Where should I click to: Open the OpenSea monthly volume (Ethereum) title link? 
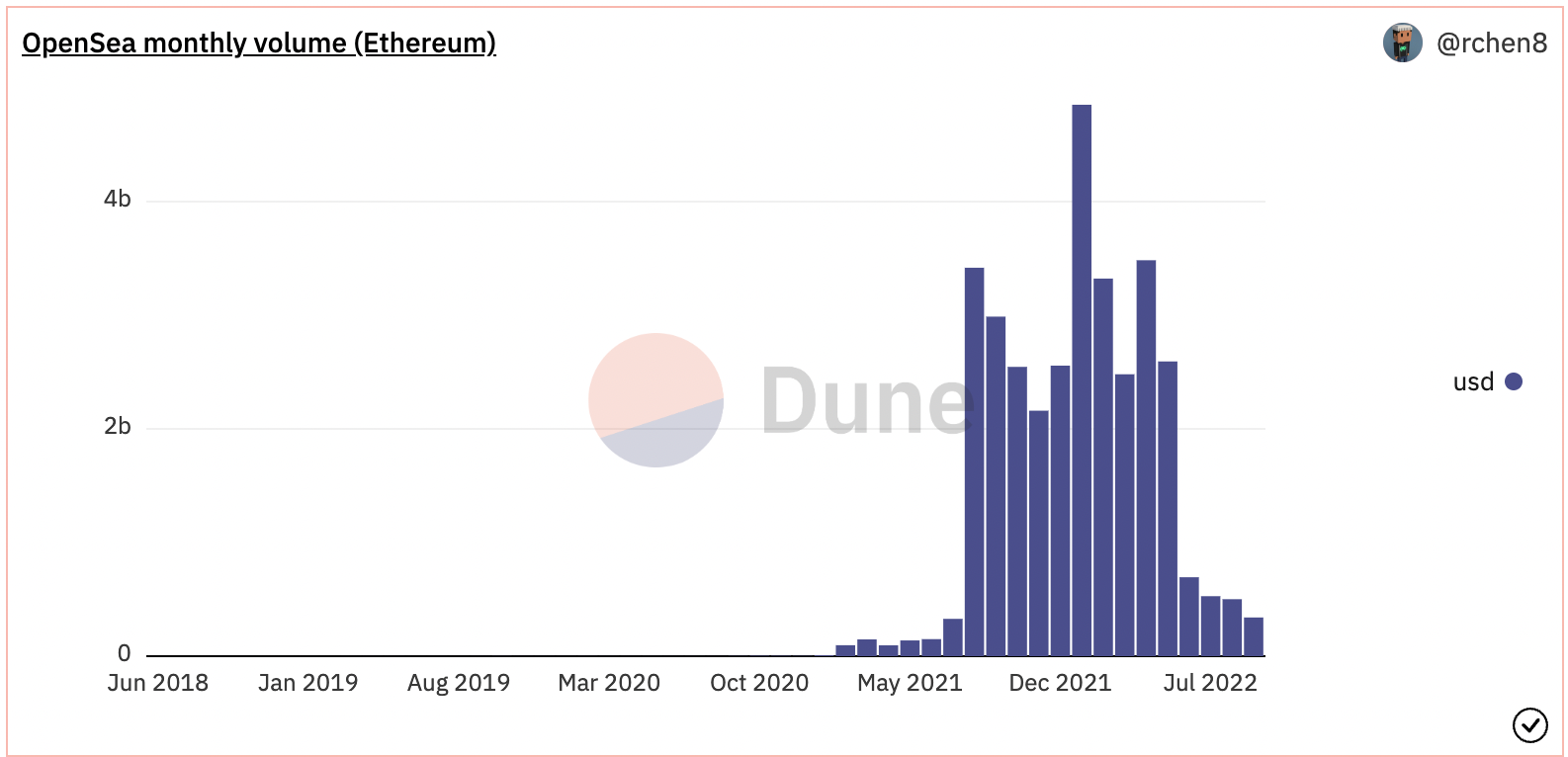click(258, 43)
